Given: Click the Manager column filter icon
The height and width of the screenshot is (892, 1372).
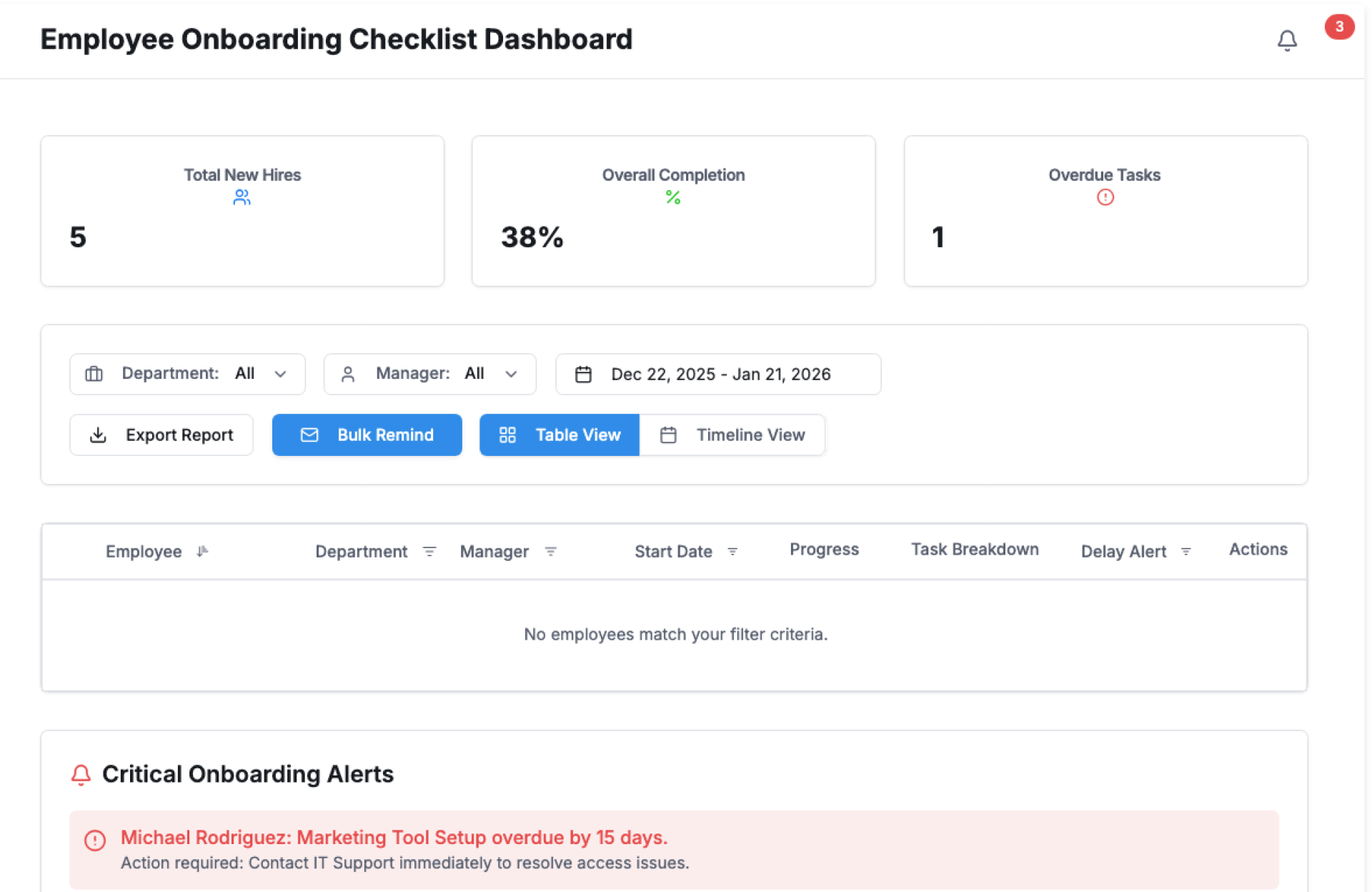Looking at the screenshot, I should tap(550, 552).
